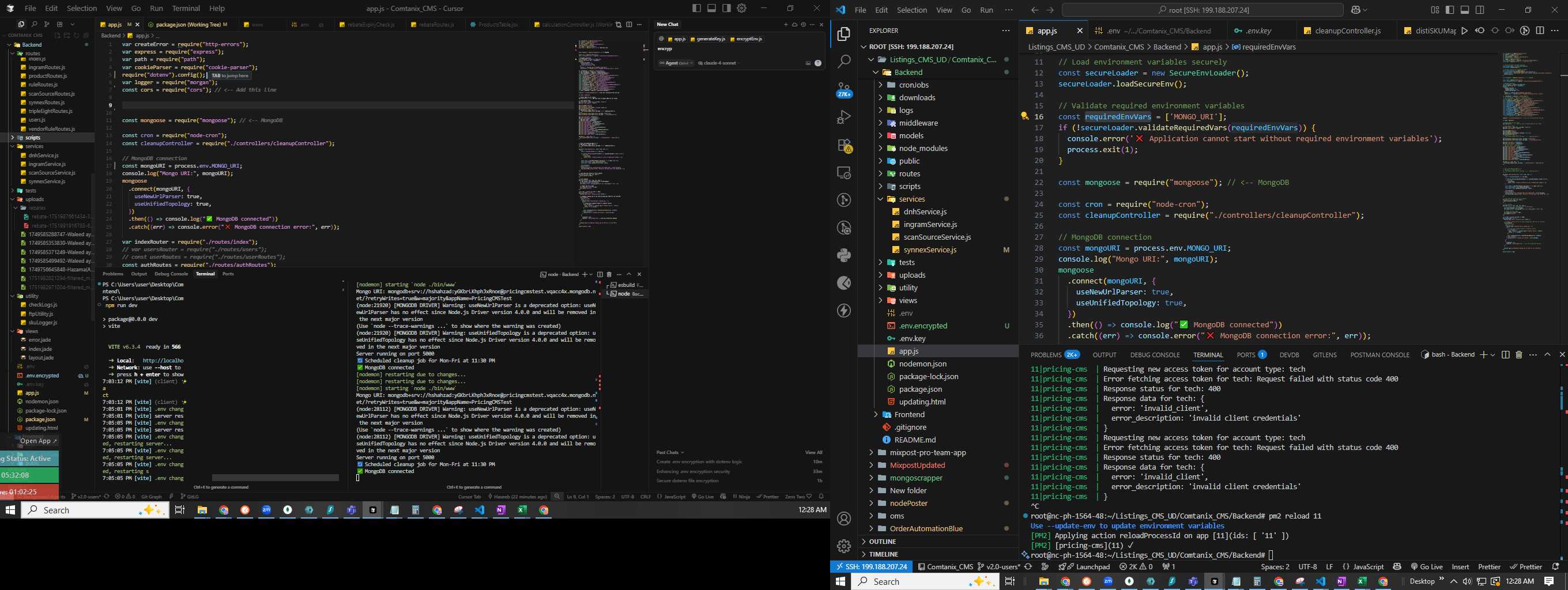1568x590 pixels.
Task: Click the Run file play icon in VS Code editor
Action: pyautogui.click(x=1464, y=31)
